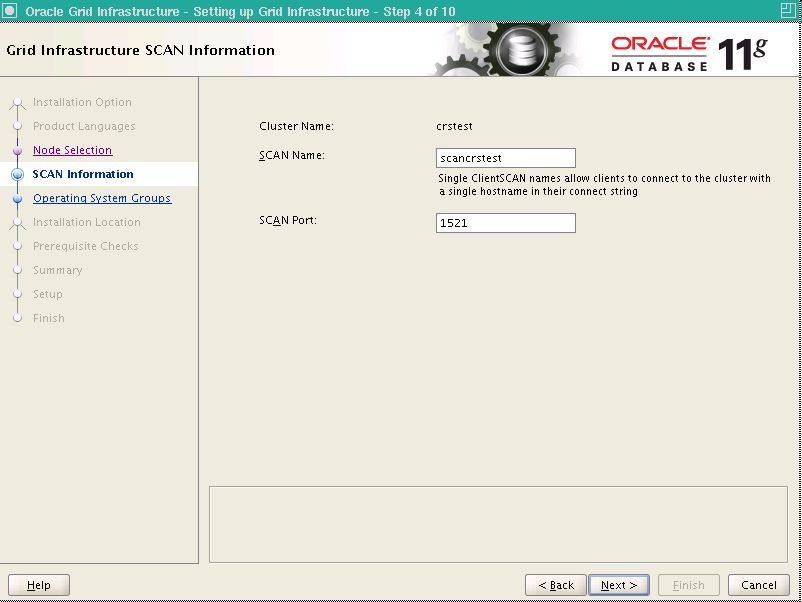
Task: Click the Product Languages step bullet icon
Action: pyautogui.click(x=17, y=127)
